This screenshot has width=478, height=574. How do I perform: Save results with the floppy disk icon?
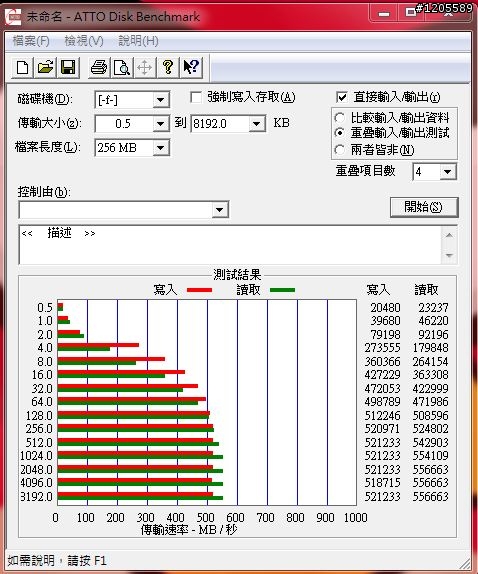(68, 67)
